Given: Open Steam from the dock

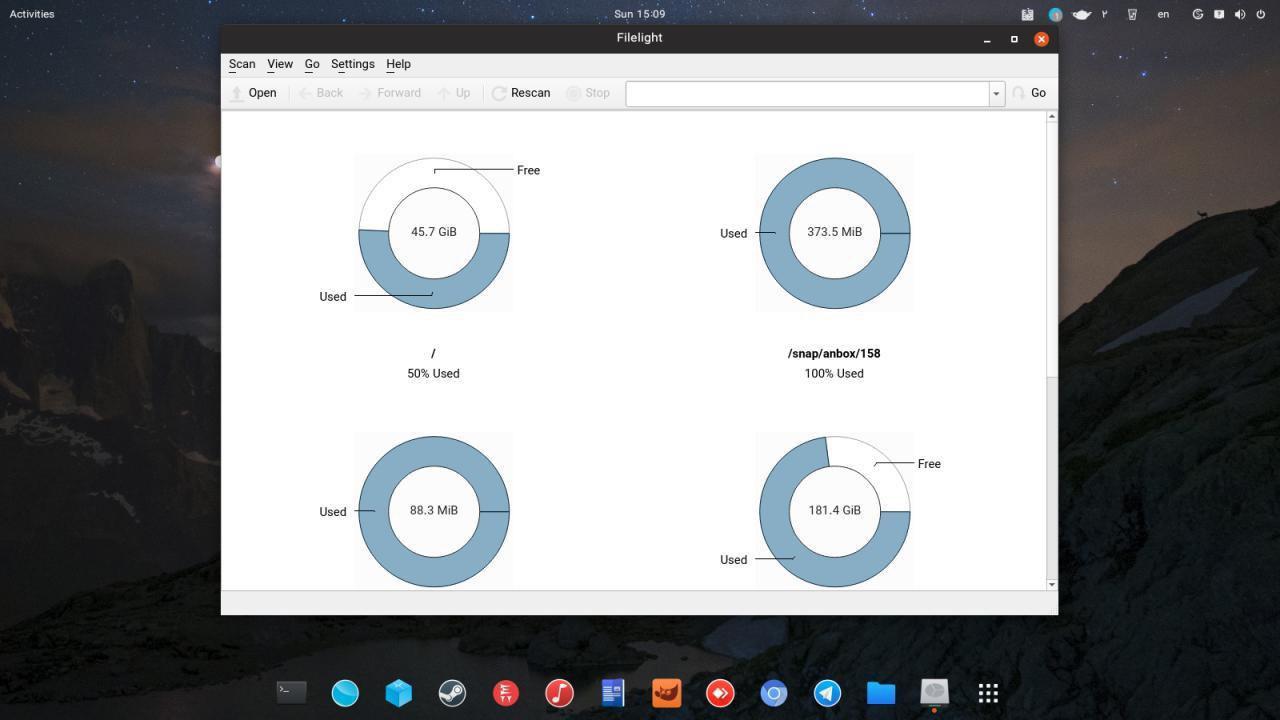Looking at the screenshot, I should pyautogui.click(x=452, y=692).
